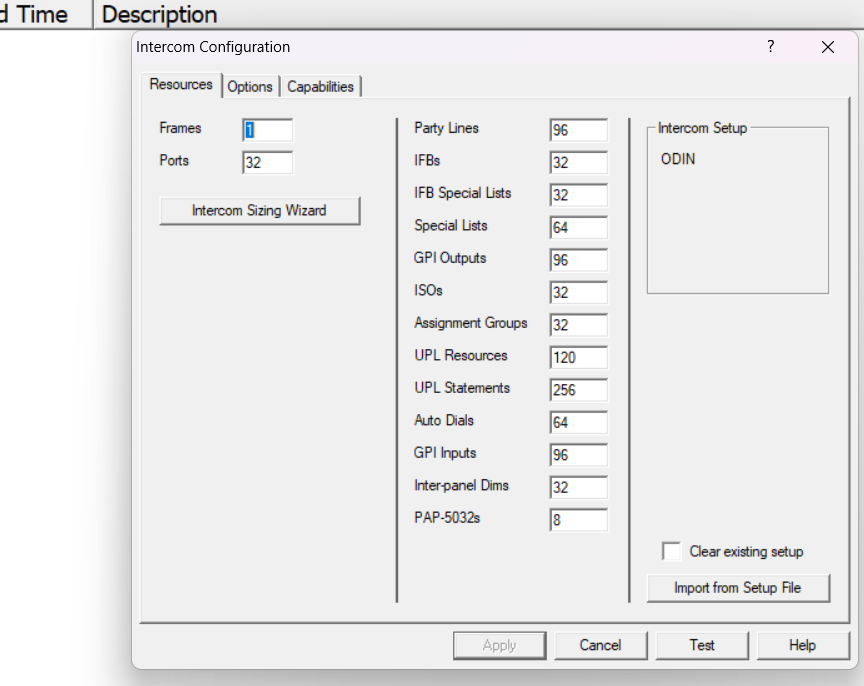Click the Party Lines value field
Image resolution: width=864 pixels, height=686 pixels.
[x=578, y=130]
